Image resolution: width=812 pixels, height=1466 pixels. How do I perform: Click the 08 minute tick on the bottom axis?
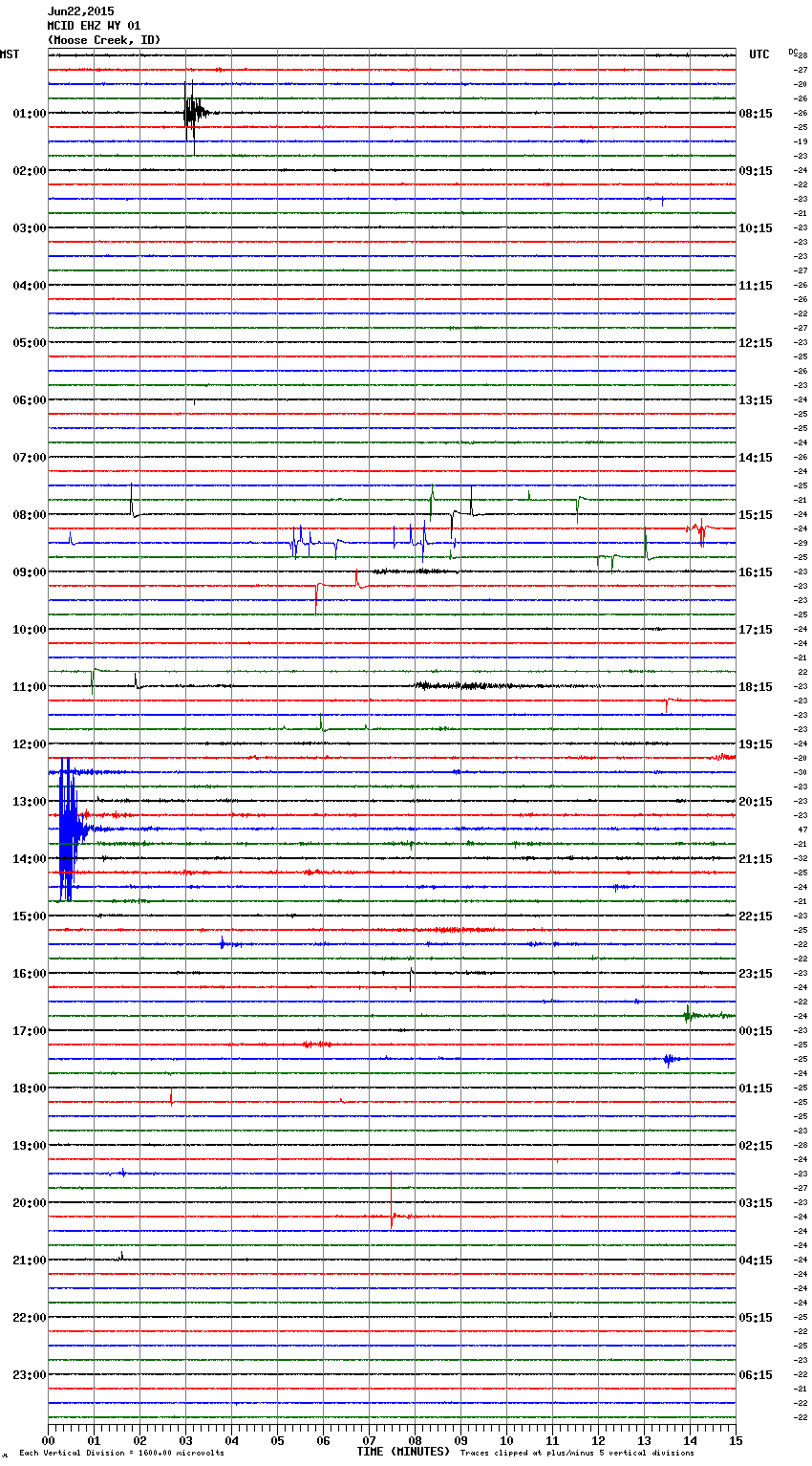point(415,1440)
